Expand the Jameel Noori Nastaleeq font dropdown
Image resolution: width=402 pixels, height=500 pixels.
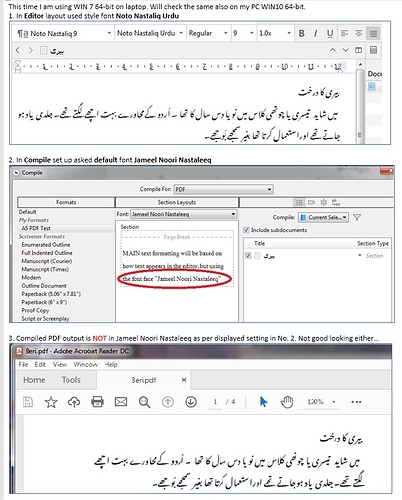[x=183, y=214]
